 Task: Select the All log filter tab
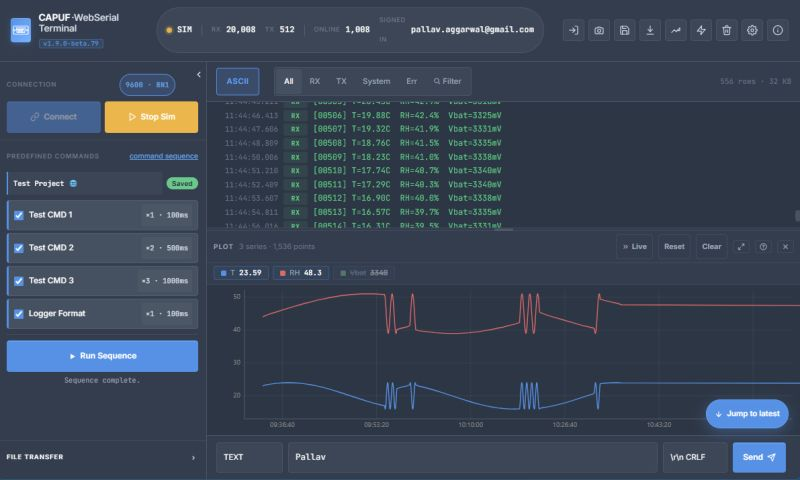289,82
